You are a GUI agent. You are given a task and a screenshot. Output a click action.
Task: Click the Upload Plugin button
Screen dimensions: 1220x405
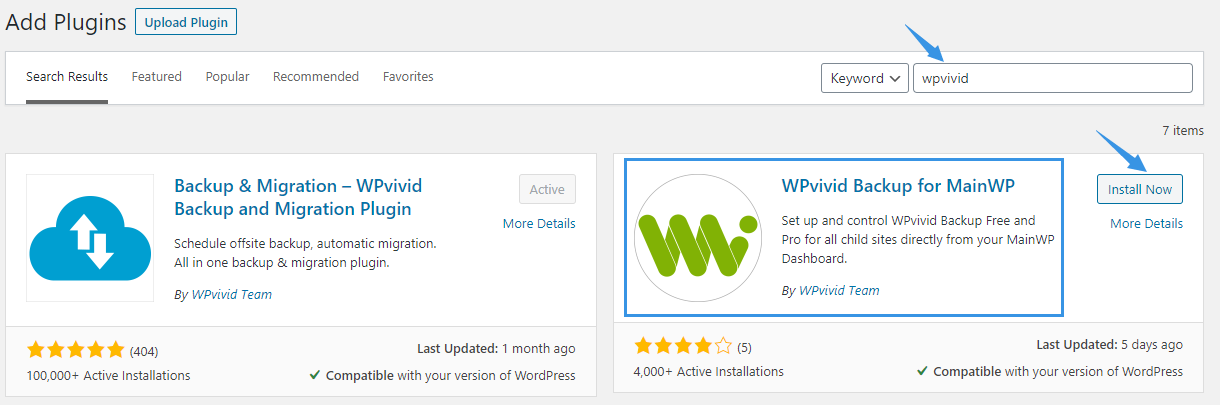(x=186, y=22)
